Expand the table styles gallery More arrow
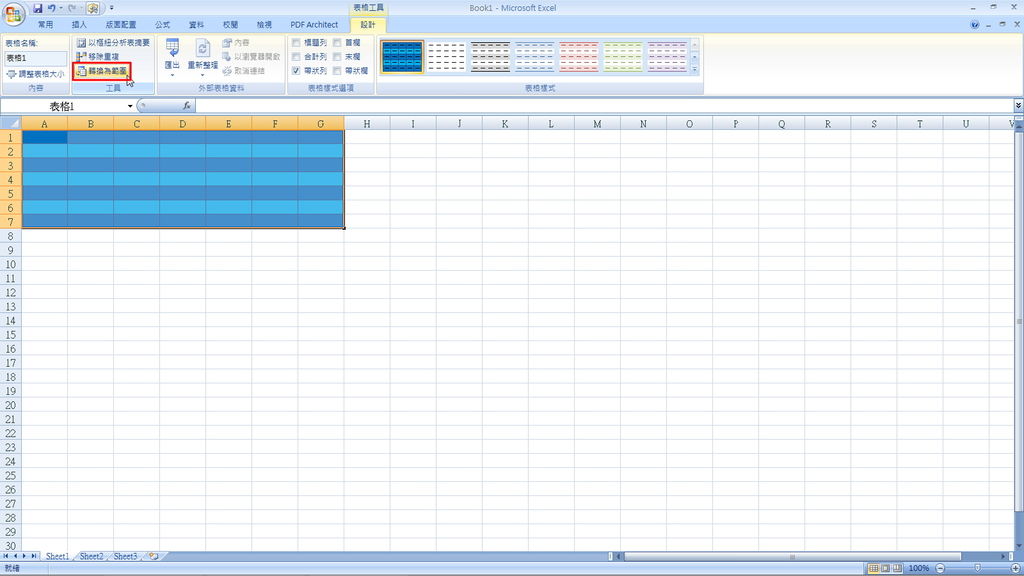The image size is (1024, 576). tap(695, 69)
